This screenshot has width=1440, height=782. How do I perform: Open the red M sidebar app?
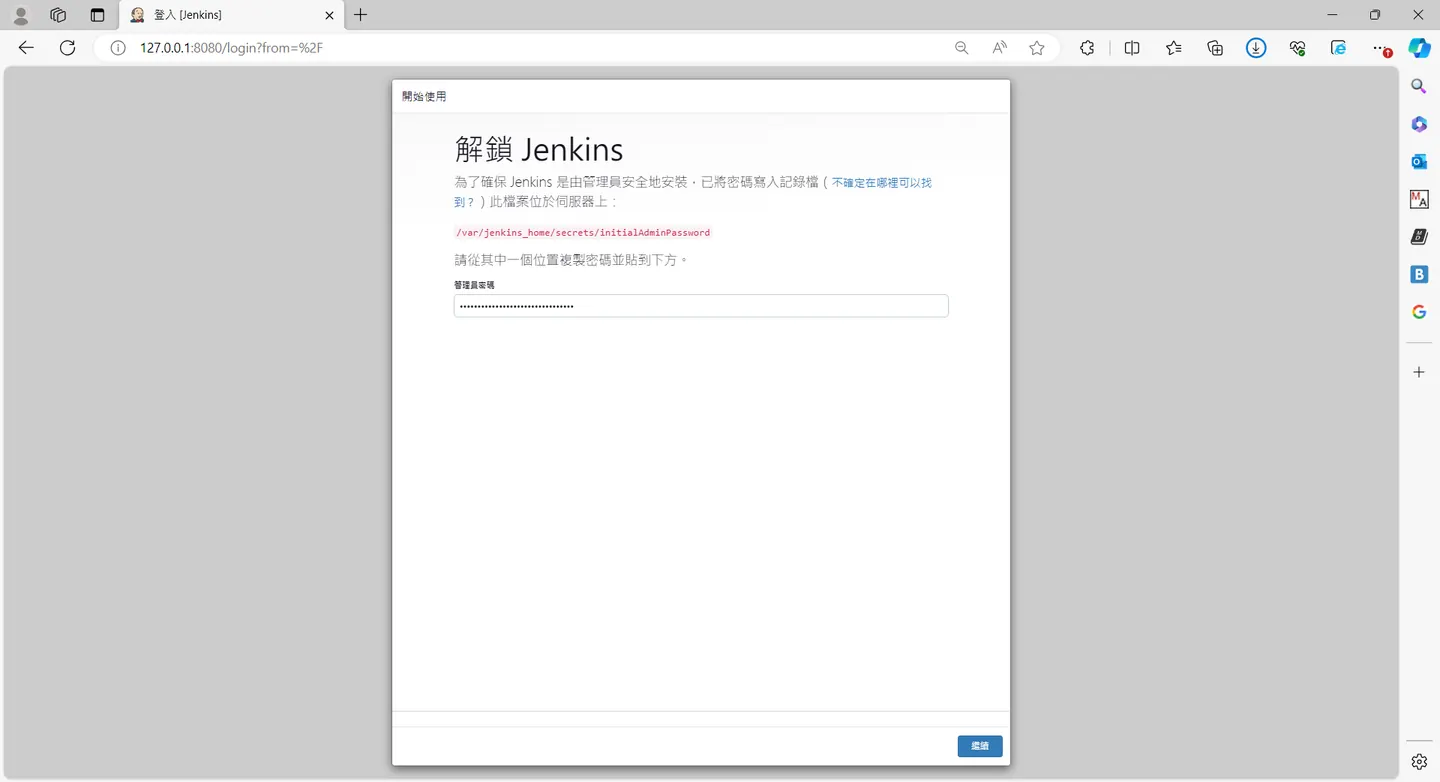tap(1419, 199)
